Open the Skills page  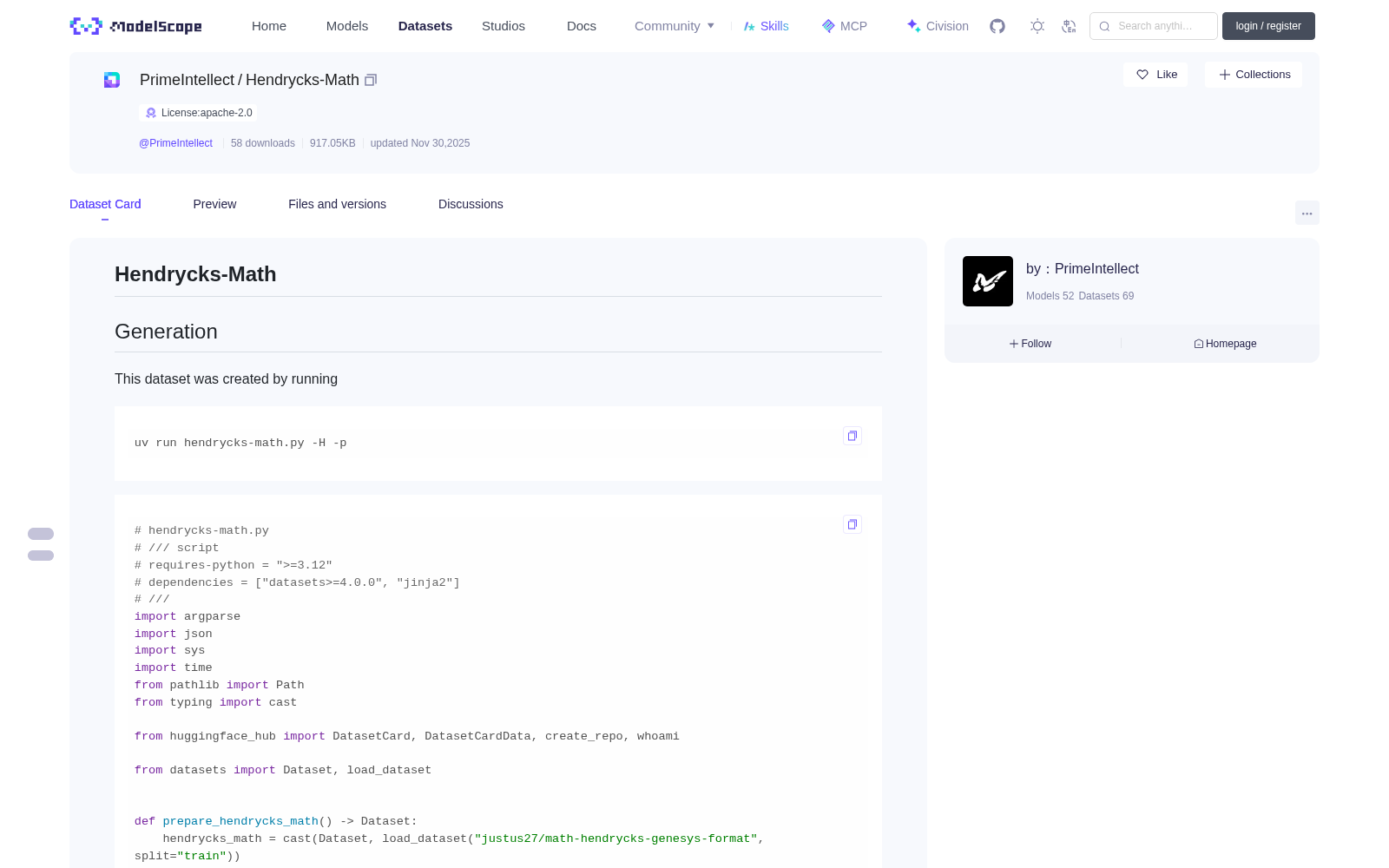click(767, 26)
